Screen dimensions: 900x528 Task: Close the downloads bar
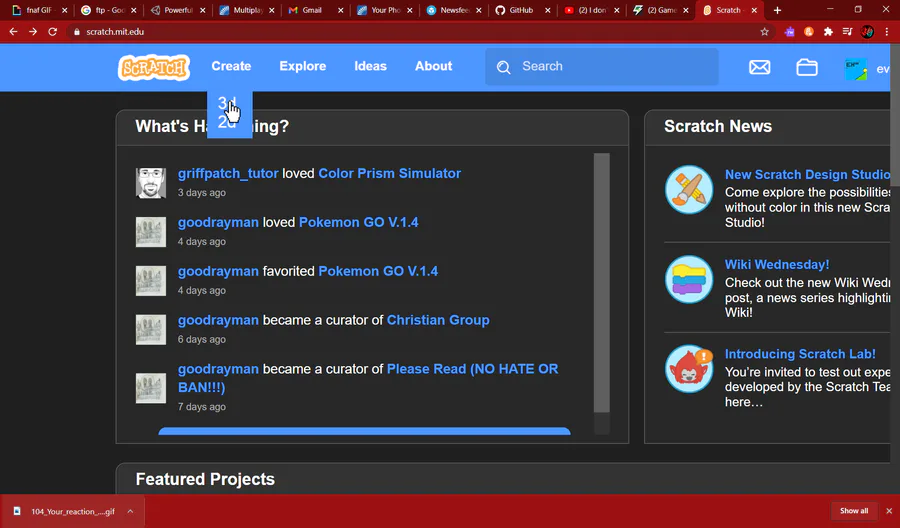(x=889, y=511)
